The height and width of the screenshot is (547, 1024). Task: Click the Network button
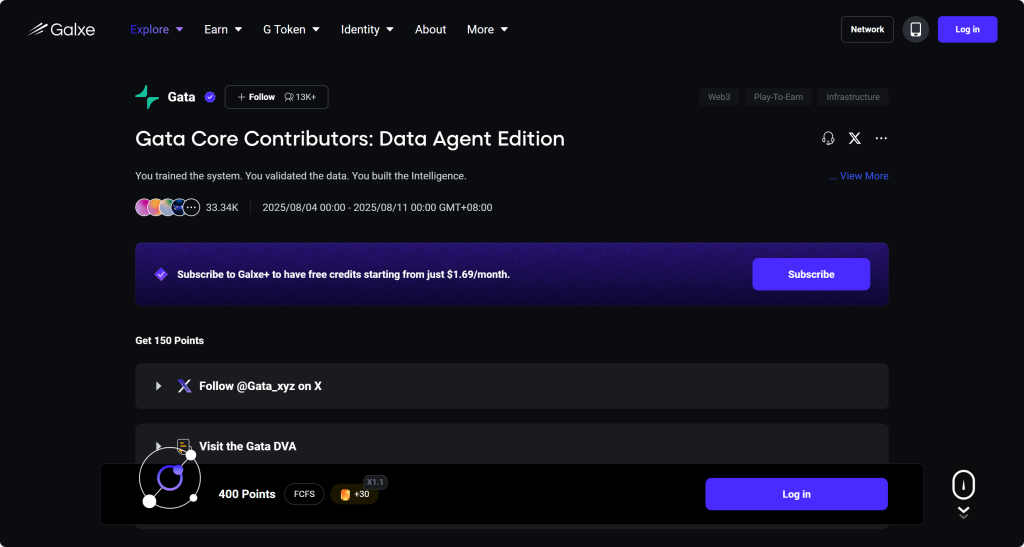tap(867, 29)
